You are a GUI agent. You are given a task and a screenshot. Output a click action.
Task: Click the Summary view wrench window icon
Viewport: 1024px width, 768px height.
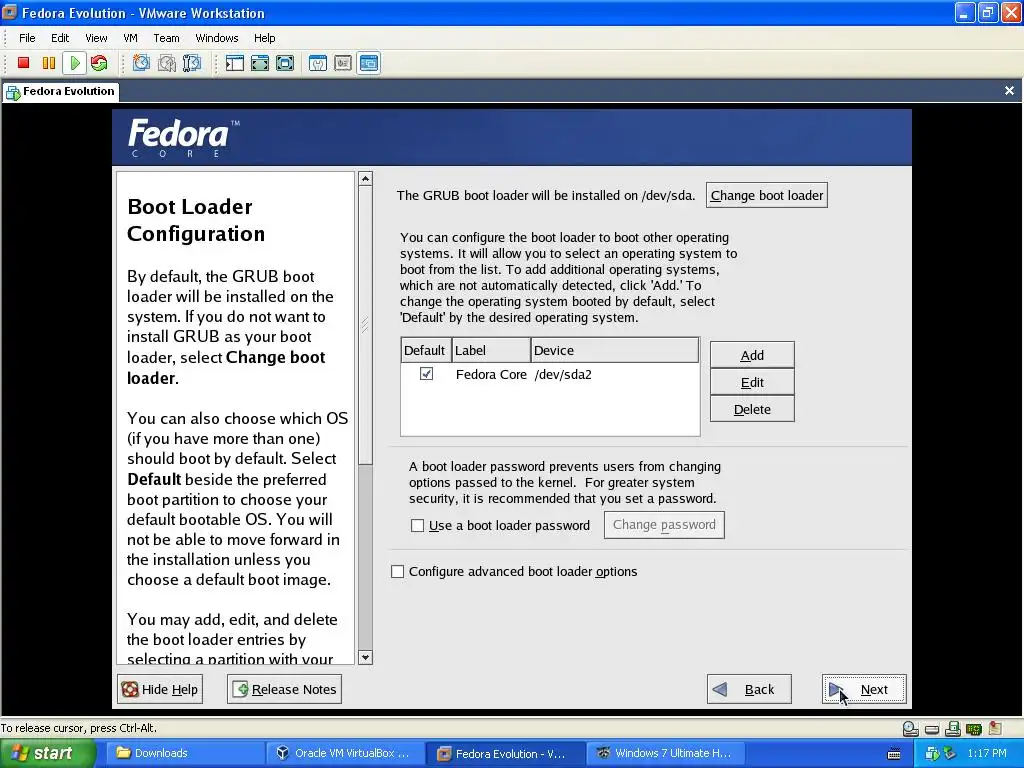coord(318,63)
